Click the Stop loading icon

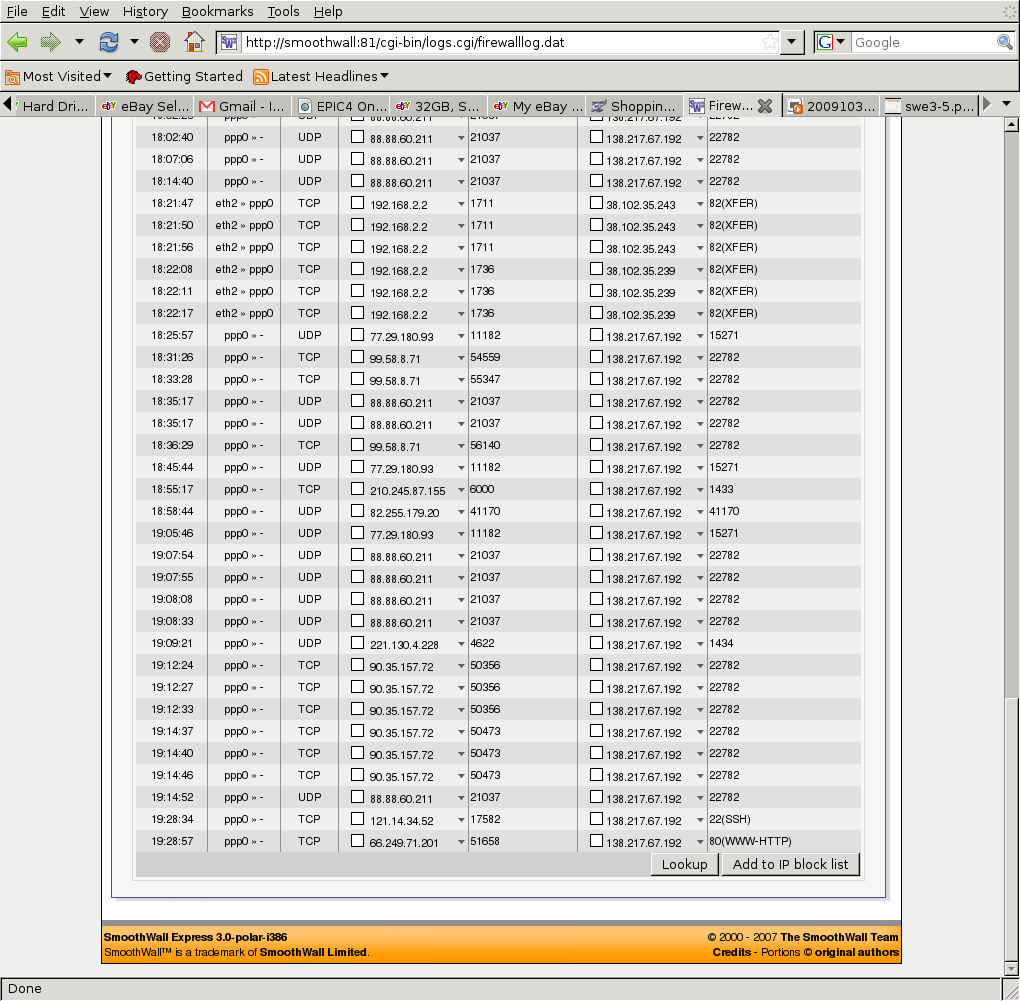pos(159,42)
